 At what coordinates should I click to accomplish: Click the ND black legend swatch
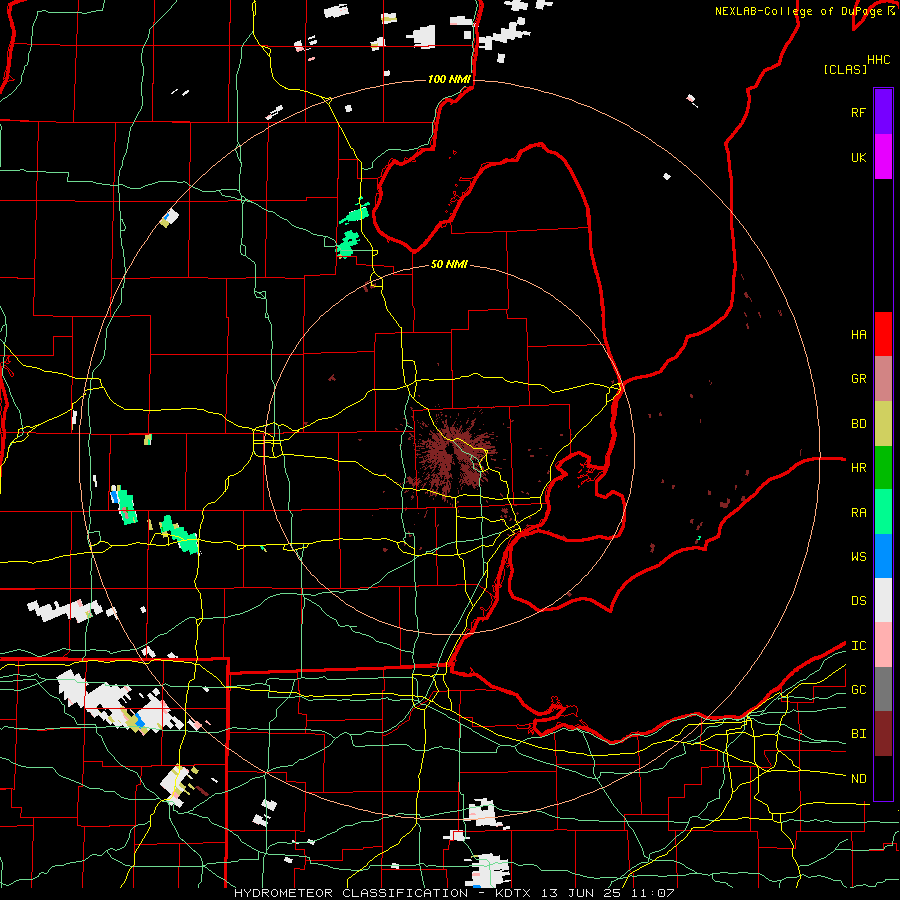(x=883, y=778)
